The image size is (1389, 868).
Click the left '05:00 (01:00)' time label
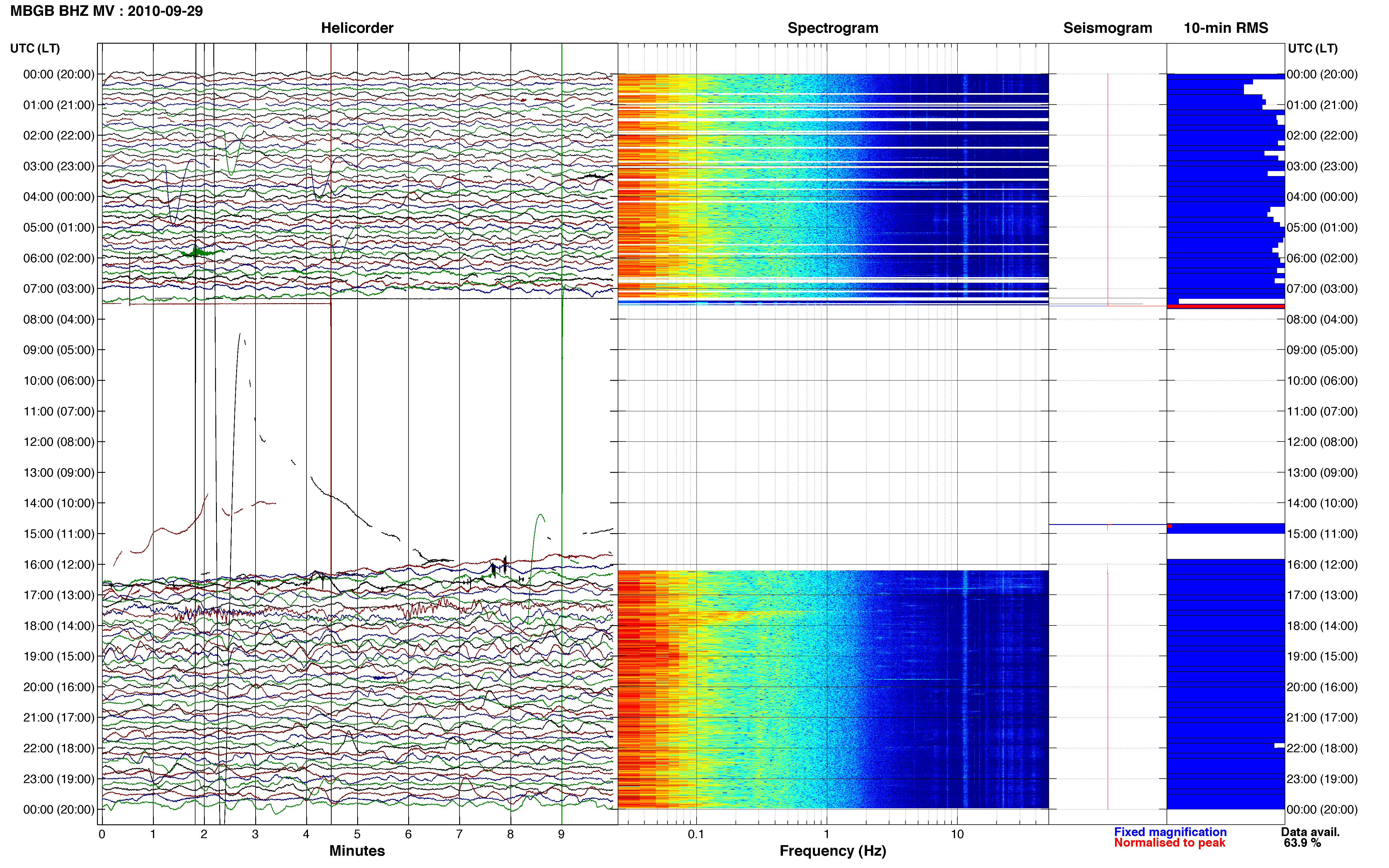(x=59, y=227)
